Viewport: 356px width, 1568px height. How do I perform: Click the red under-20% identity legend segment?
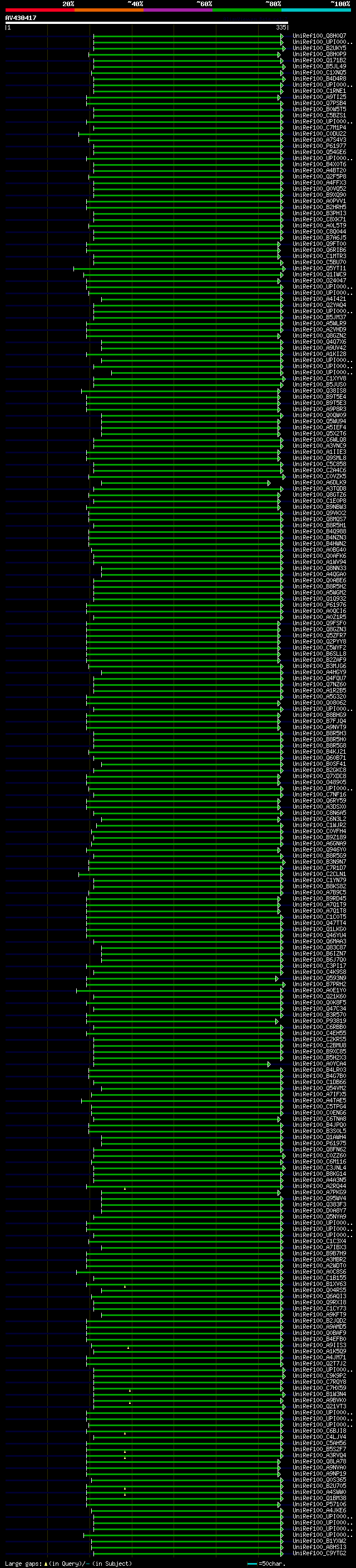(39, 10)
